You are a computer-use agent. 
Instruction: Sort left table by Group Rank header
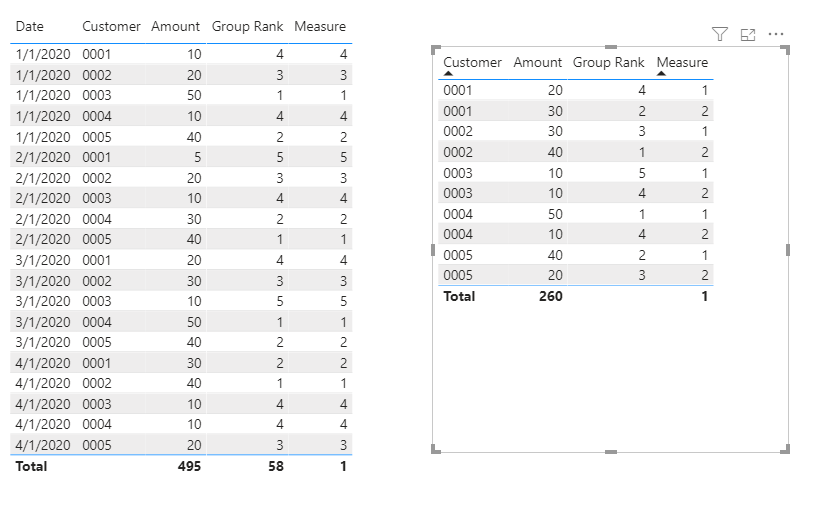point(247,27)
